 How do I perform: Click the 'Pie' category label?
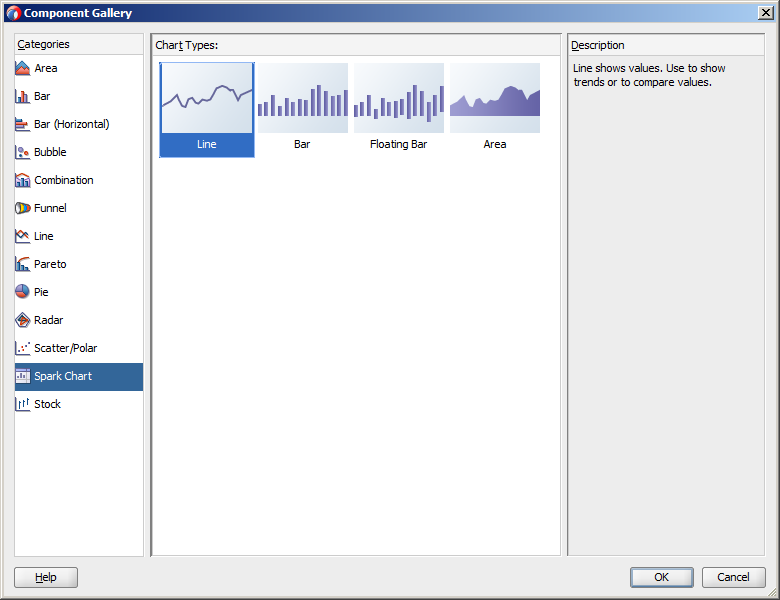click(x=41, y=292)
